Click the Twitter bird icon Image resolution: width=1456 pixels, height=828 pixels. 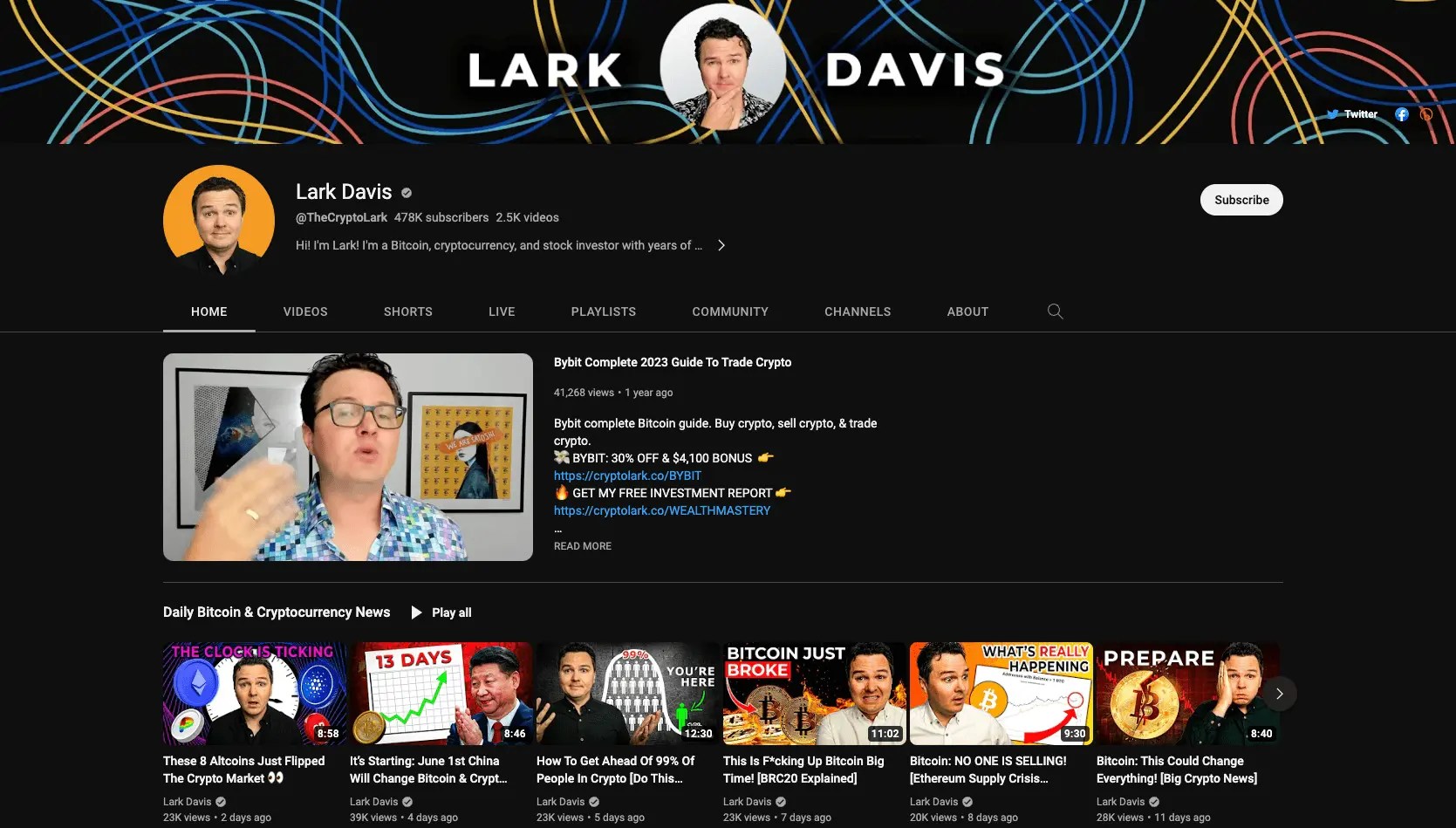pyautogui.click(x=1333, y=113)
